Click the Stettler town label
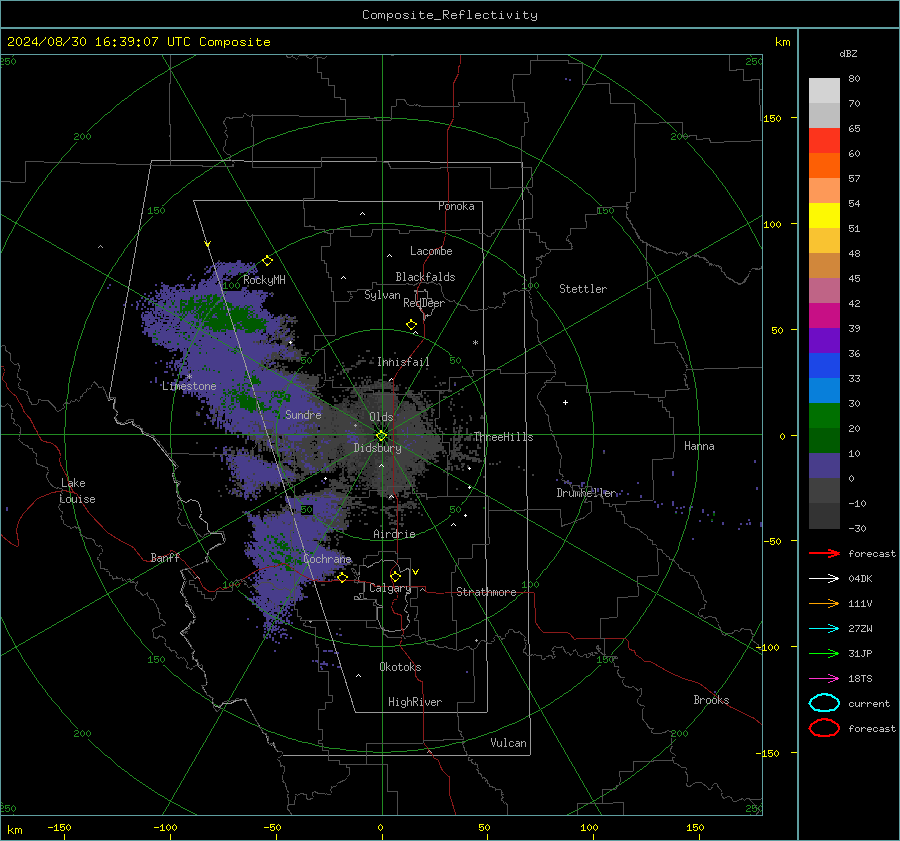Screen dimensions: 900x841 pyautogui.click(x=583, y=289)
